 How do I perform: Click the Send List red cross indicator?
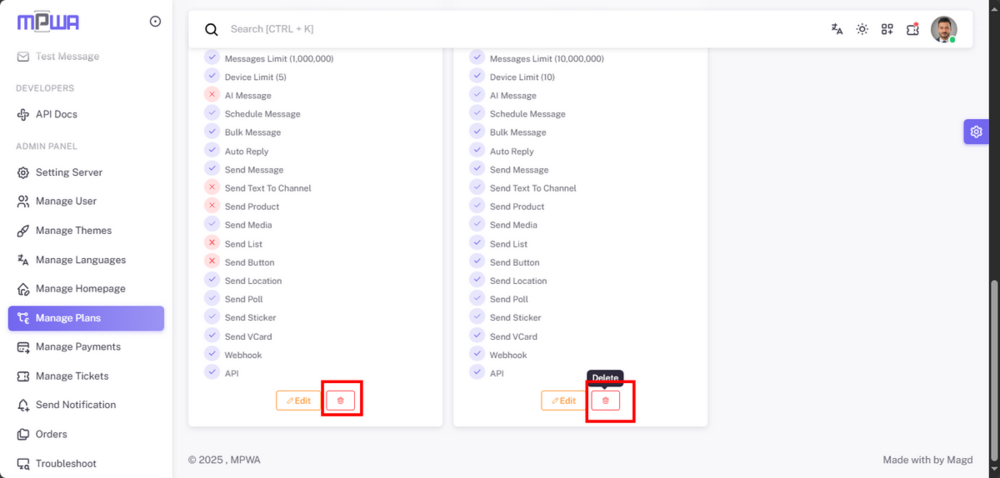(212, 243)
